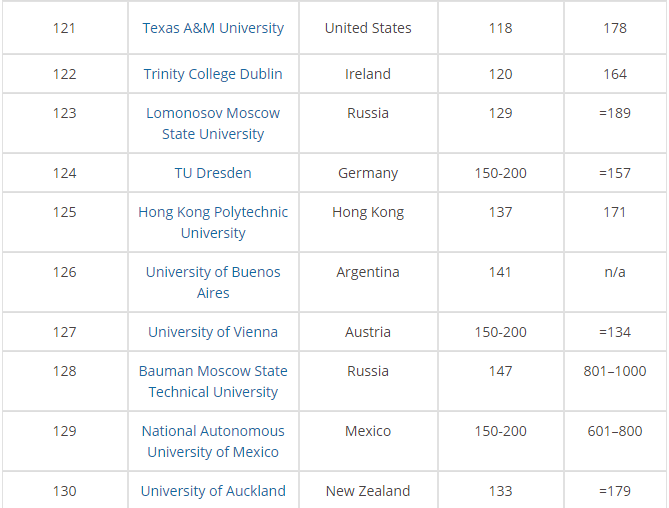Image resolution: width=669 pixels, height=508 pixels.
Task: Click the Ireland country cell
Action: pos(368,74)
